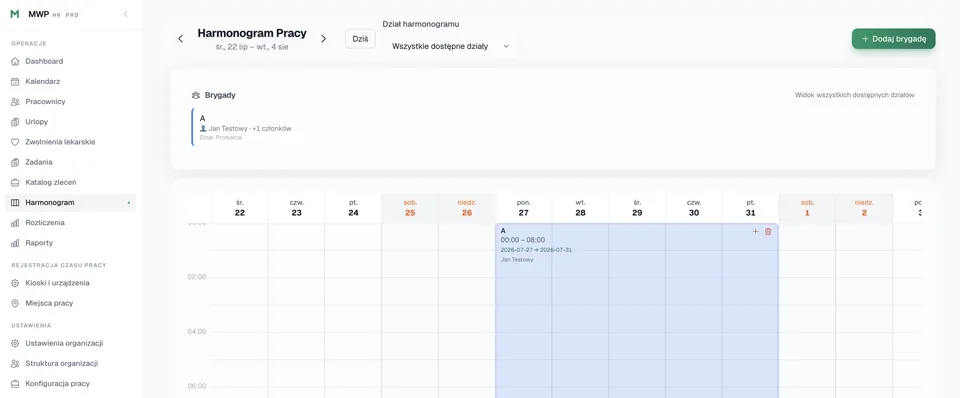Screen dimensions: 960x398
Task: Click shift block A 00:00 – 08:00
Action: click(637, 310)
